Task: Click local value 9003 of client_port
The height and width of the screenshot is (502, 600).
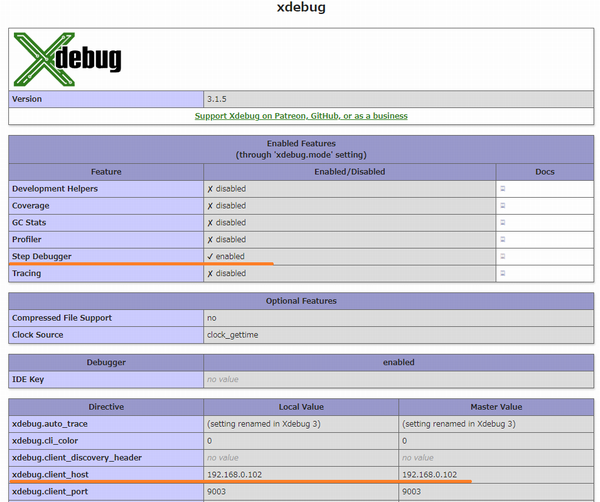Action: point(217,492)
